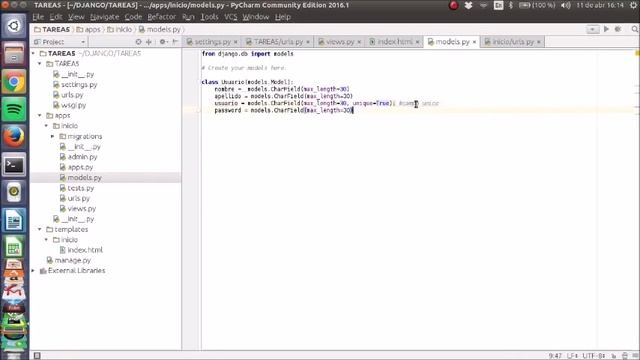Collapse the apps folder
Viewport: 640px width, 360px height.
[40, 116]
